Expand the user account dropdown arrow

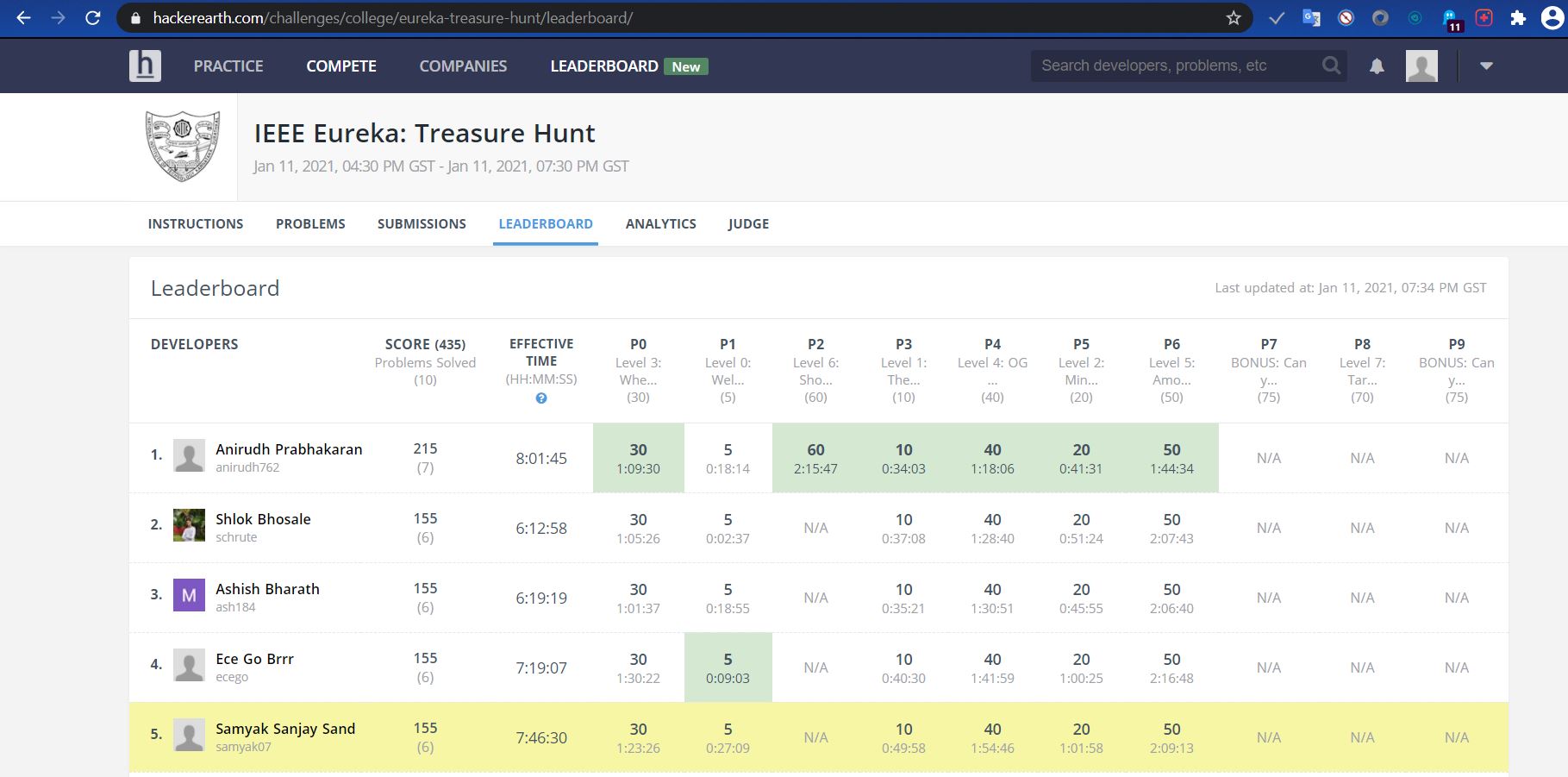coord(1486,66)
